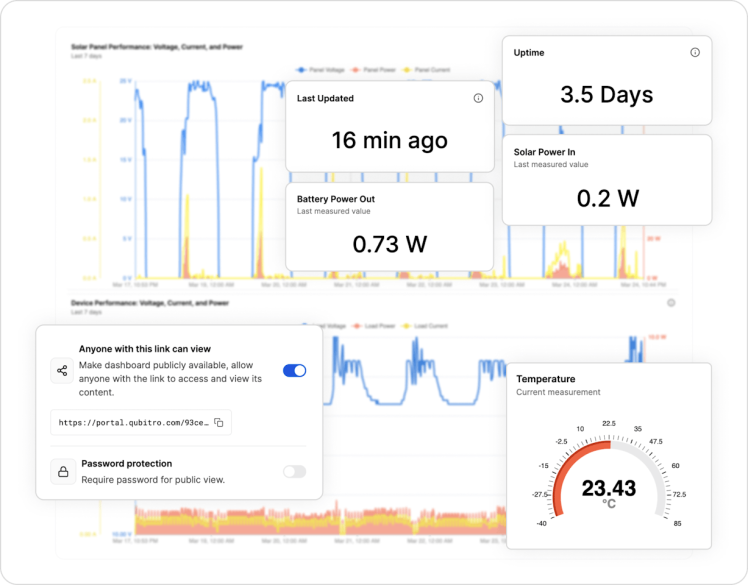The width and height of the screenshot is (748, 585).
Task: Enable the Password protection toggle
Action: [294, 471]
